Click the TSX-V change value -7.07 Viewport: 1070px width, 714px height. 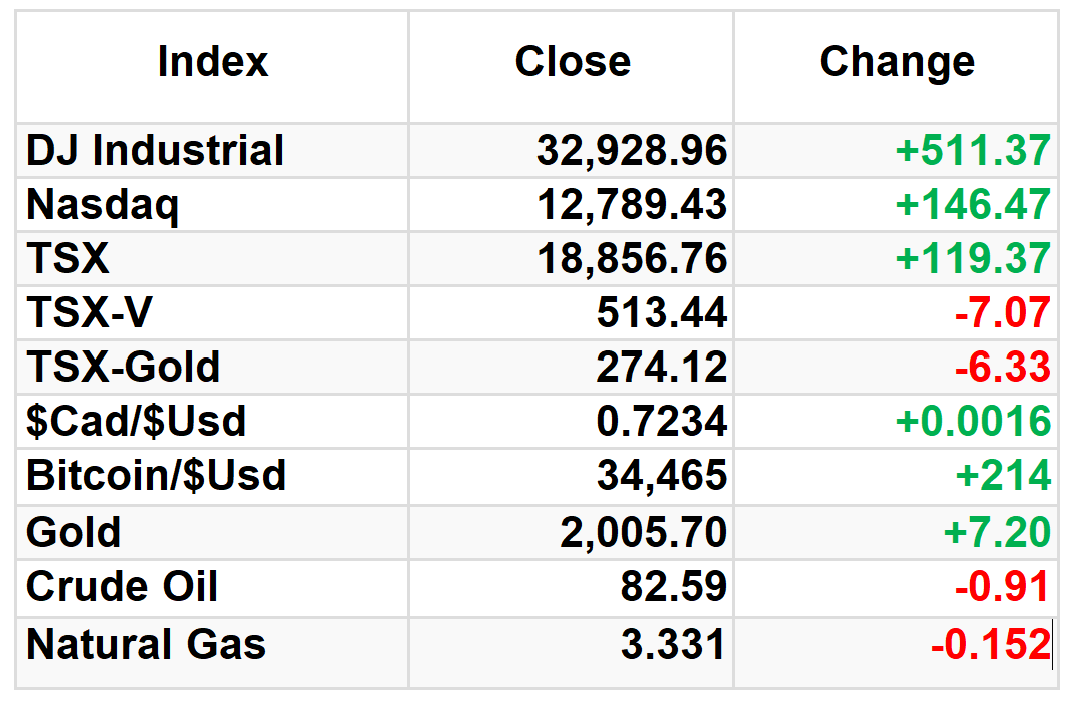[1002, 313]
